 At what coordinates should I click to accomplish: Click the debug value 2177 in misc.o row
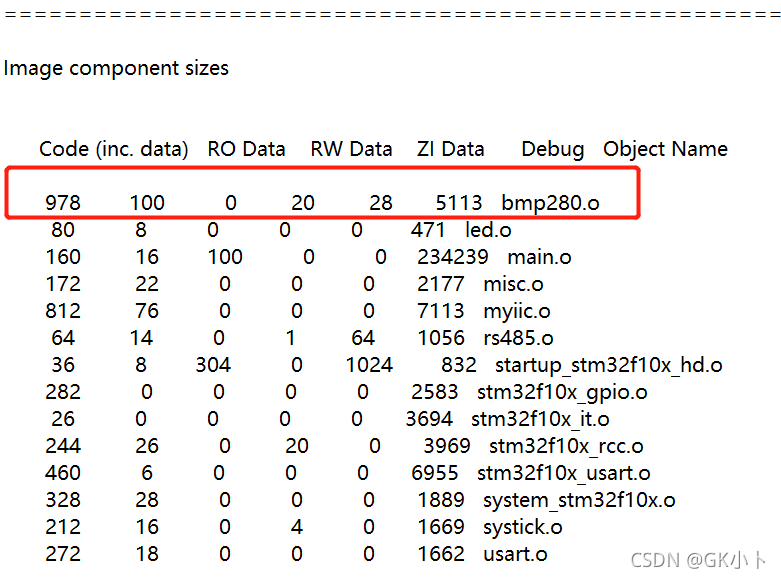pos(441,284)
